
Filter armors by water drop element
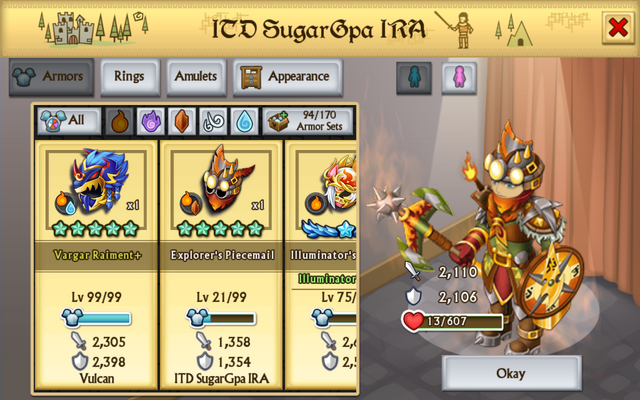(244, 121)
